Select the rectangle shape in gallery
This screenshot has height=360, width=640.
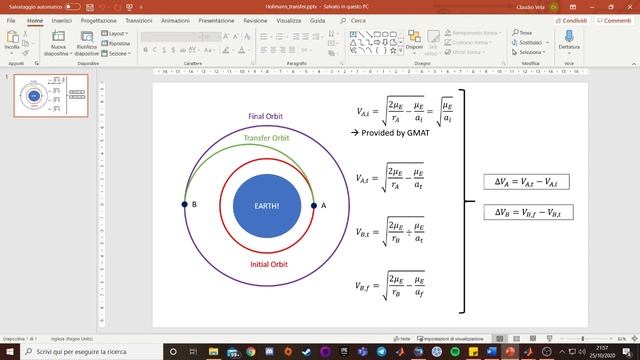tap(377, 34)
